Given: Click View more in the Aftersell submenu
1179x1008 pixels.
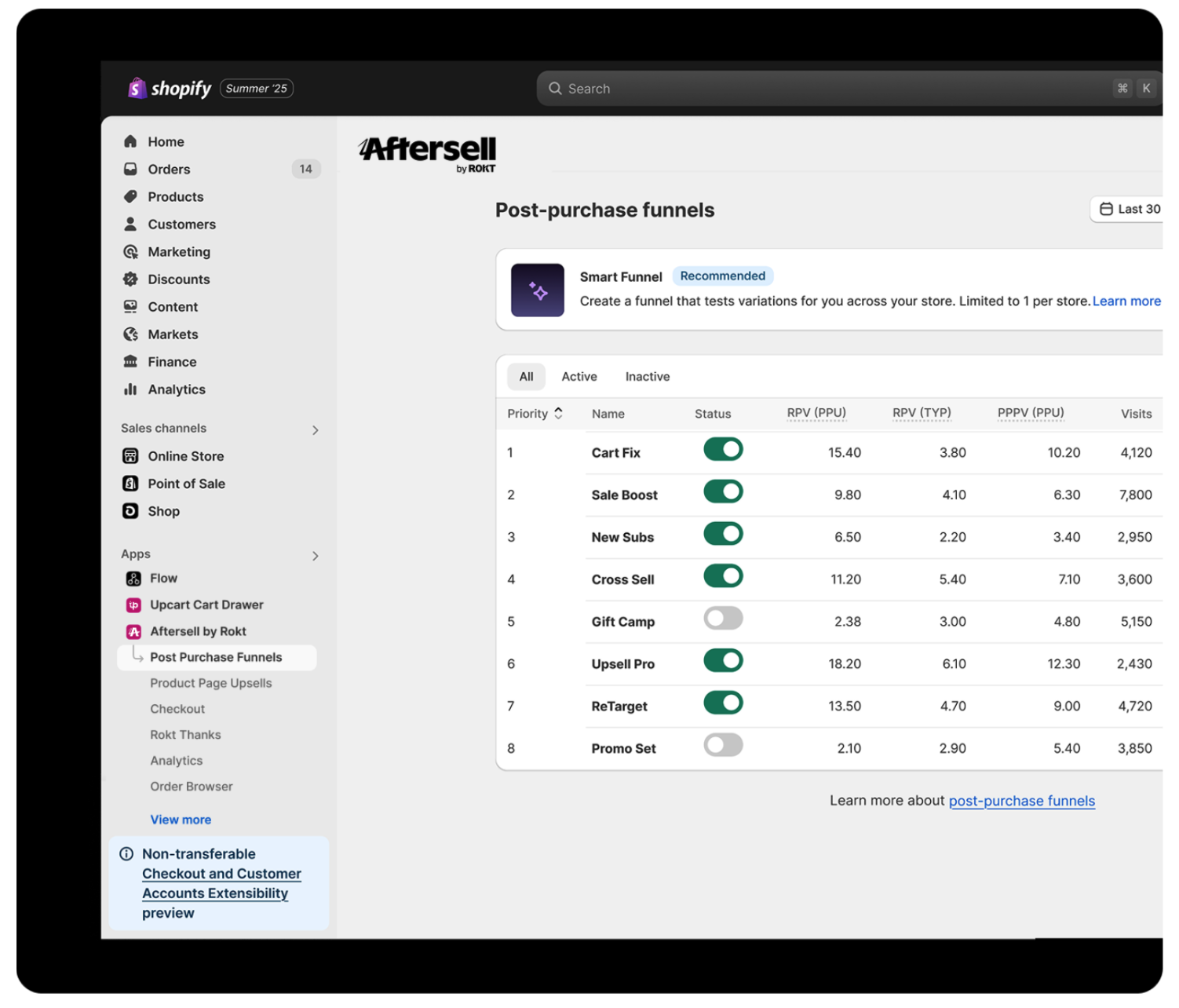Looking at the screenshot, I should coord(181,820).
